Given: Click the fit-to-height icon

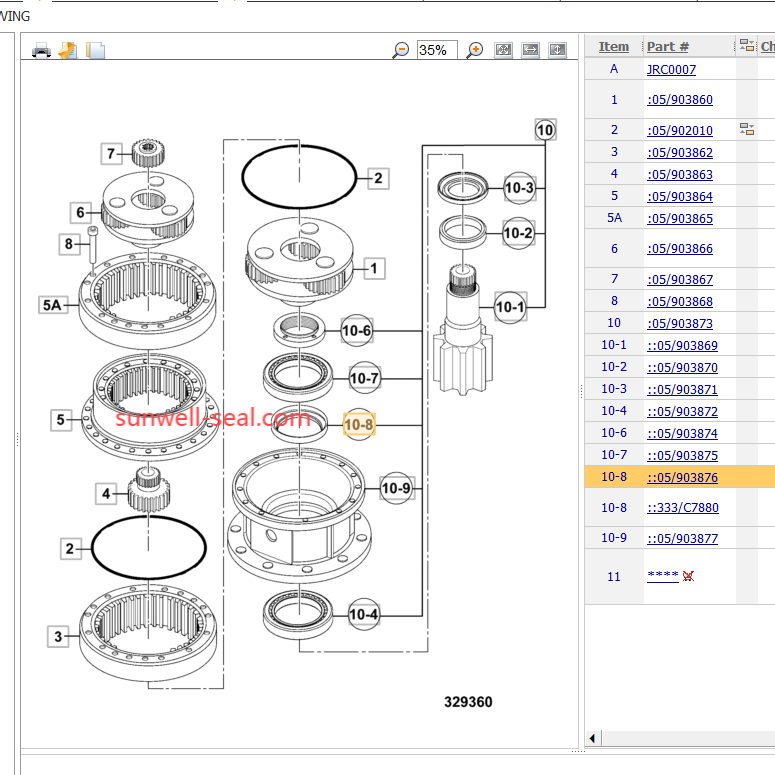Looking at the screenshot, I should [557, 50].
